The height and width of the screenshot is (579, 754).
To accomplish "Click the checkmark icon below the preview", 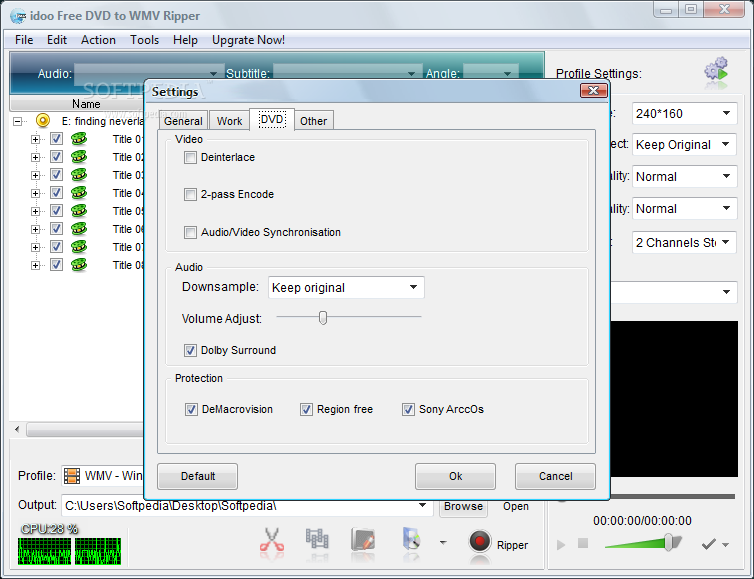I will 708,544.
